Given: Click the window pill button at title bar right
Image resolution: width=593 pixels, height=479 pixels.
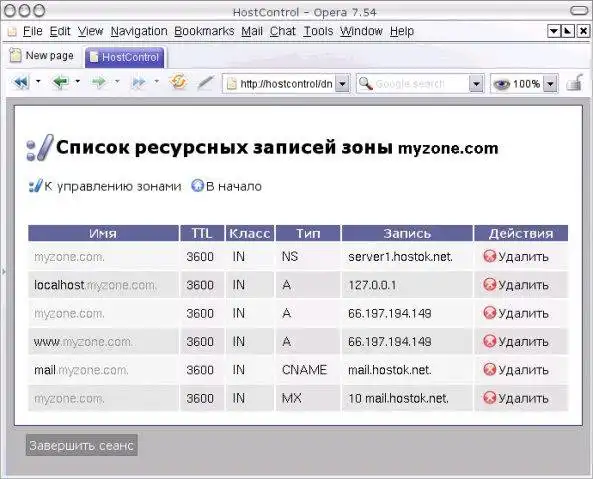Looking at the screenshot, I should (579, 11).
